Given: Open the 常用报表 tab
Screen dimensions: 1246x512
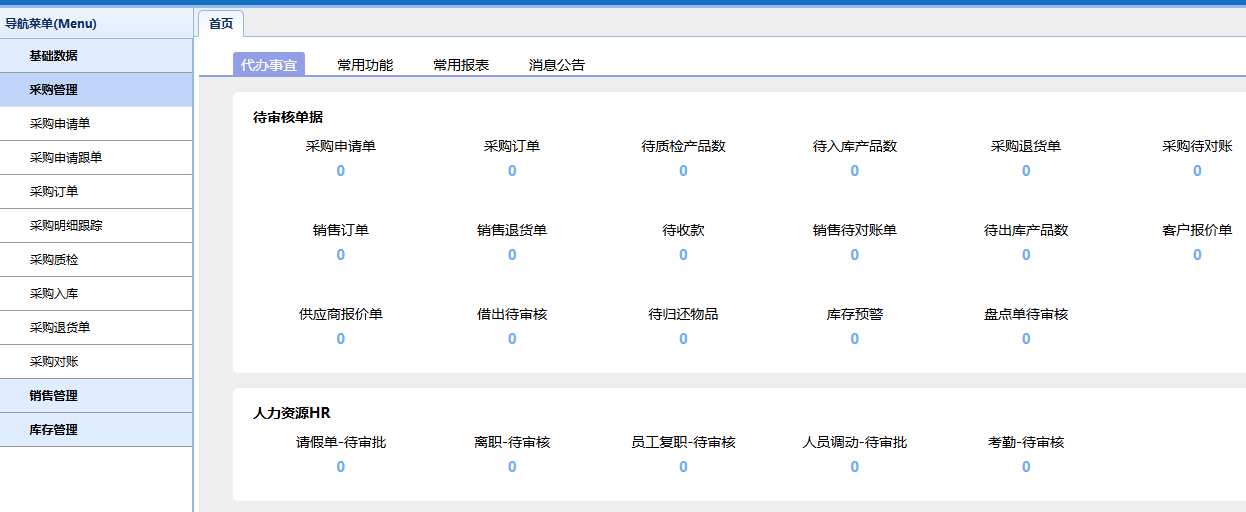Looking at the screenshot, I should pyautogui.click(x=461, y=65).
